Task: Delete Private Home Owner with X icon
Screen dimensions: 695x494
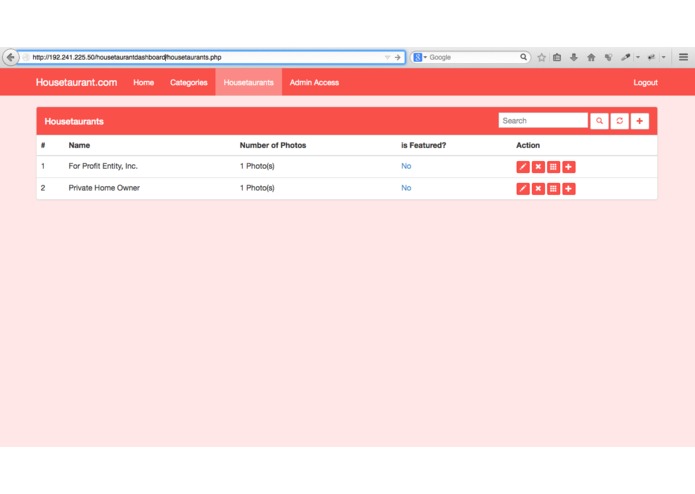Action: 538,189
